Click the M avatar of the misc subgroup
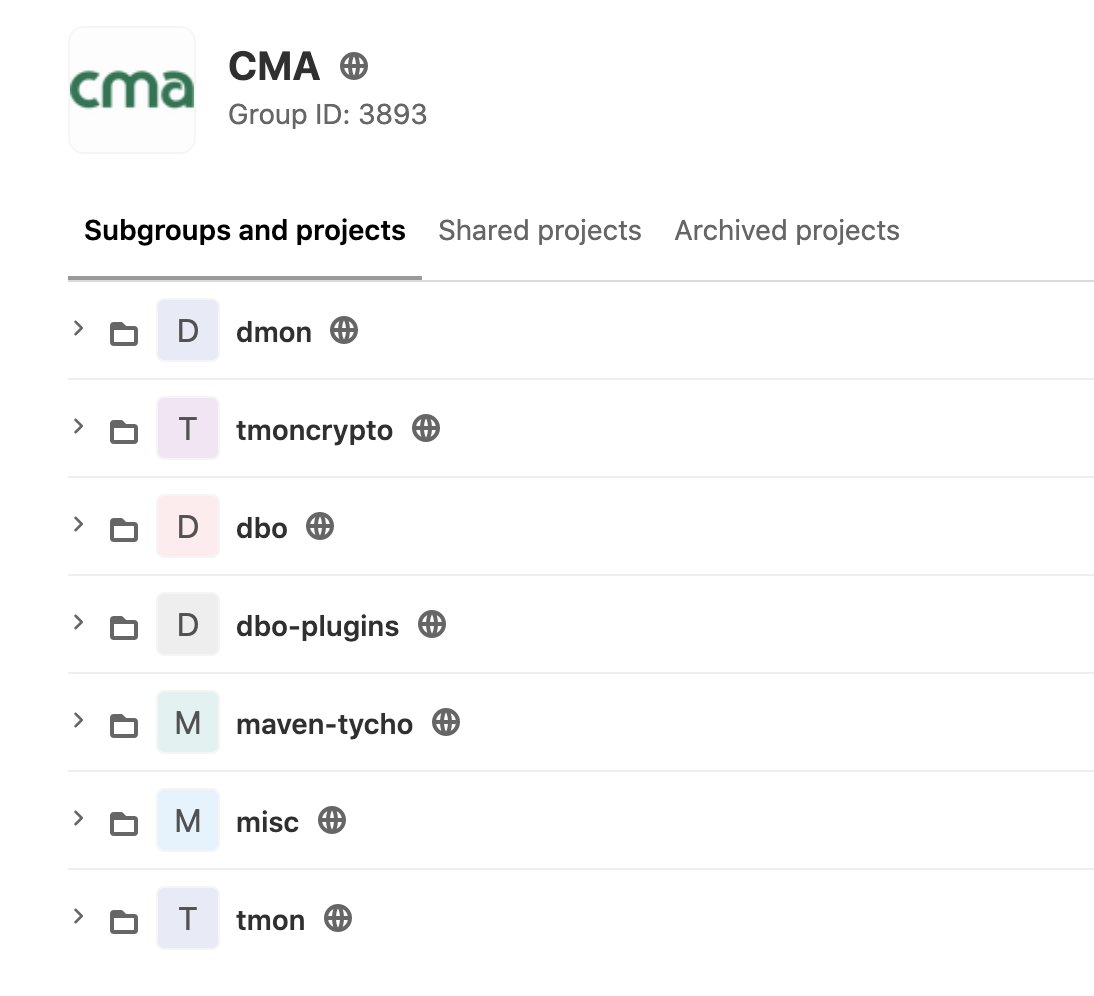This screenshot has height=996, width=1094. 188,821
